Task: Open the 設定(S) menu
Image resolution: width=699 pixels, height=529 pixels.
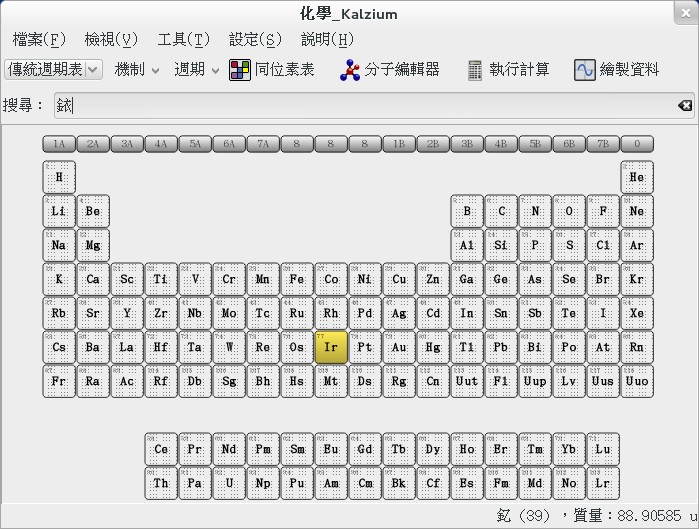Action: [255, 40]
